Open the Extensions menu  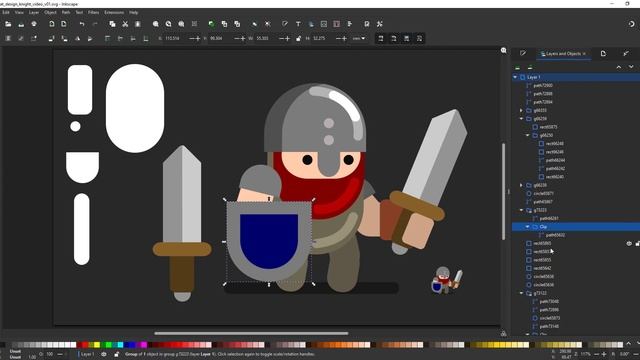click(x=114, y=13)
